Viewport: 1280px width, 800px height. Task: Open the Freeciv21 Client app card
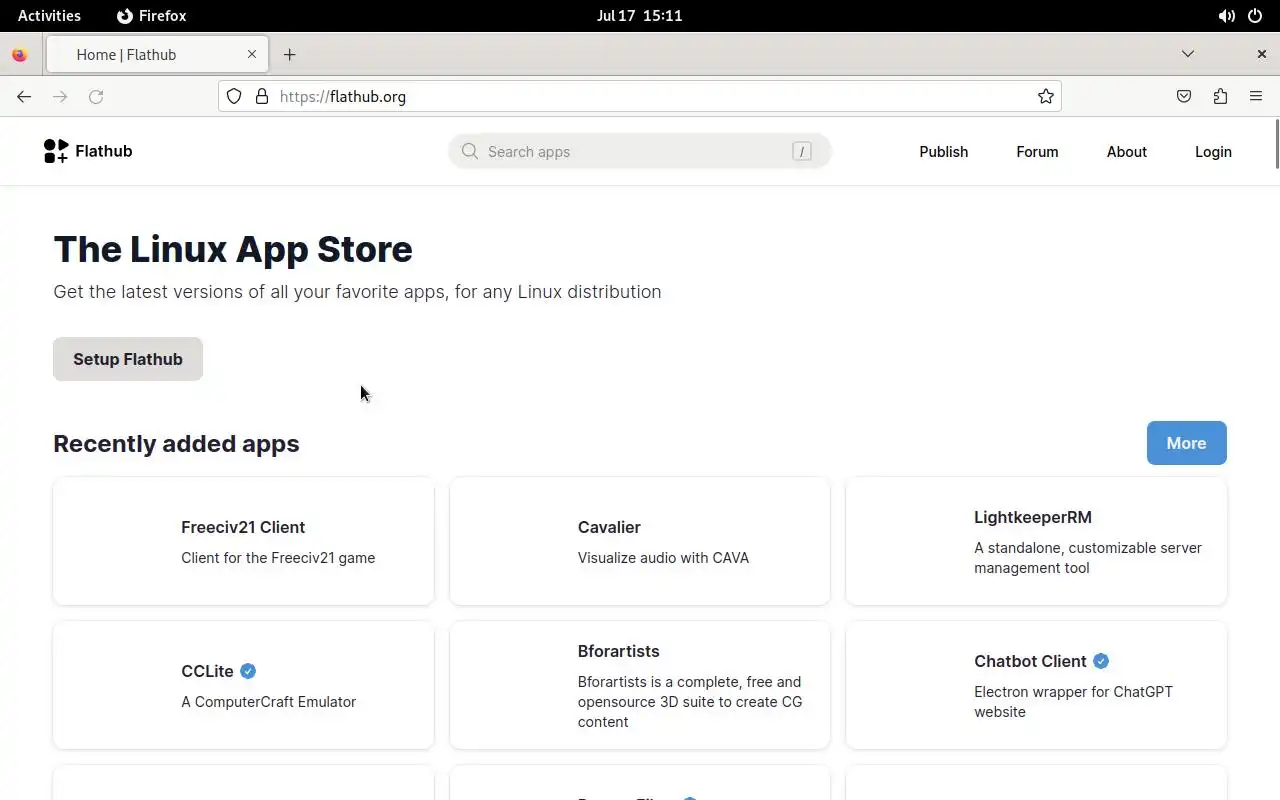tap(243, 541)
